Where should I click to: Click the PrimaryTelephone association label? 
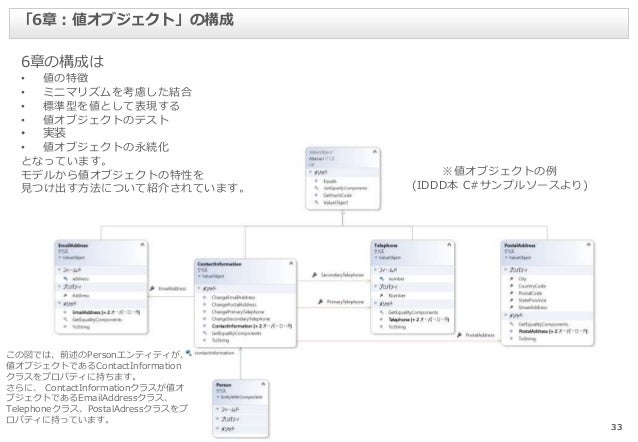pos(345,302)
